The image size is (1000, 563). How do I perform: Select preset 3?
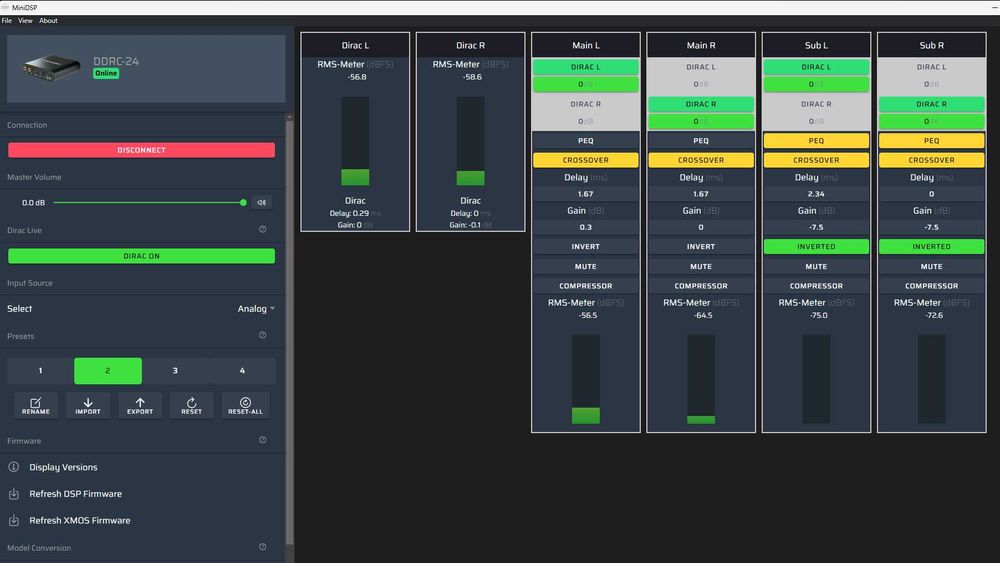coord(175,370)
